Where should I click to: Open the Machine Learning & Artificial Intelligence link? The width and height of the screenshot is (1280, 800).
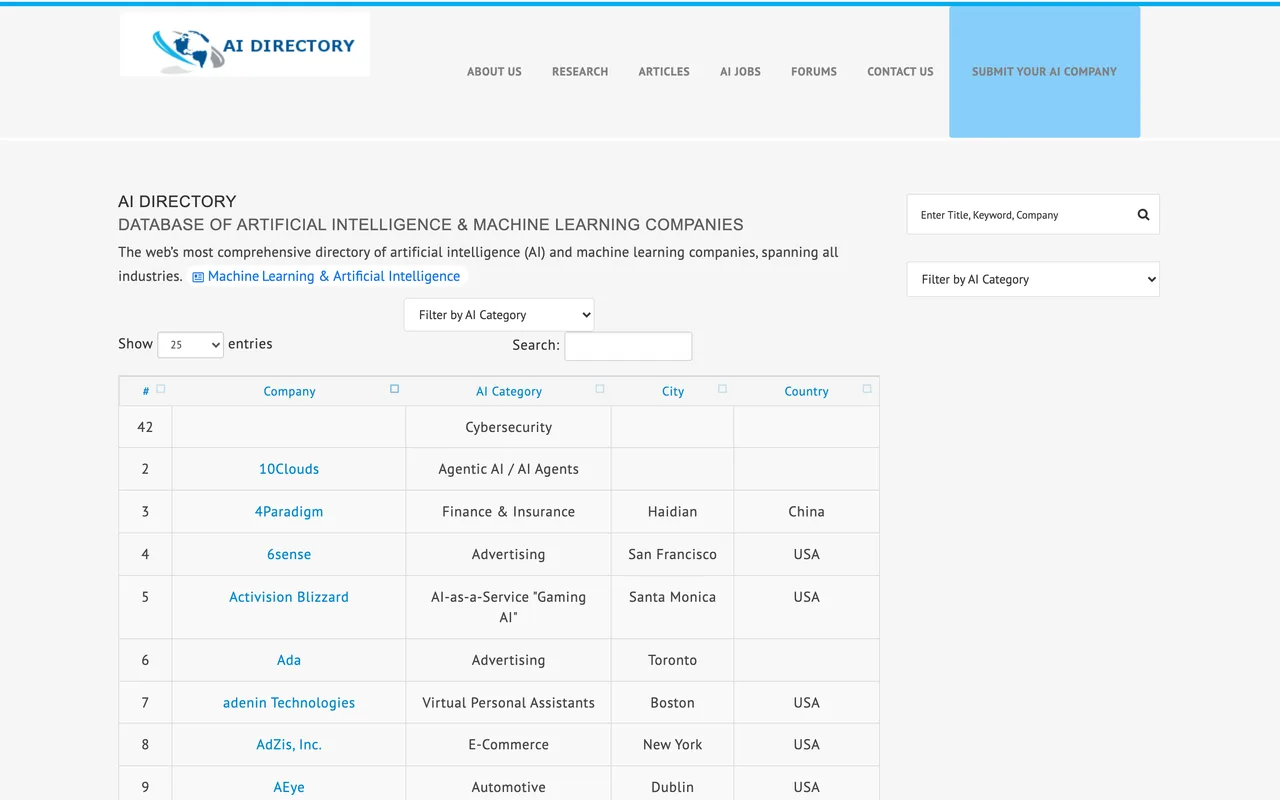(334, 276)
